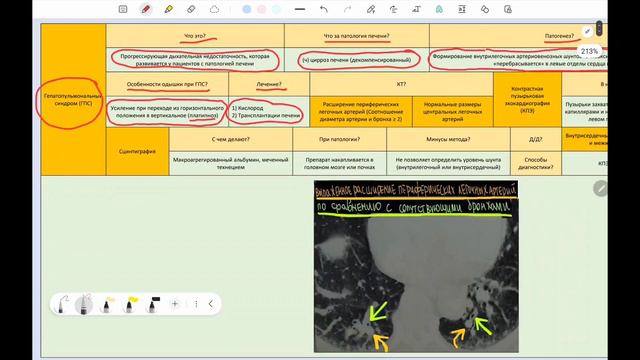
Task: Tap the blue collapse arrows icon near 213%
Action: tap(587, 31)
